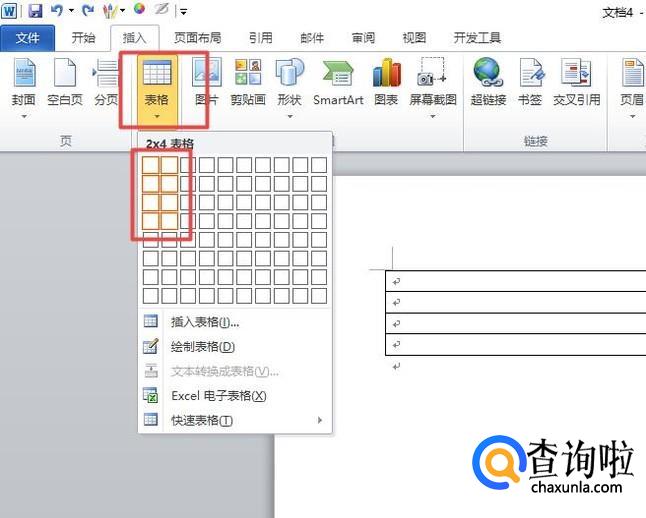The image size is (646, 518).
Task: Insert a picture using 图片 button
Action: click(206, 82)
